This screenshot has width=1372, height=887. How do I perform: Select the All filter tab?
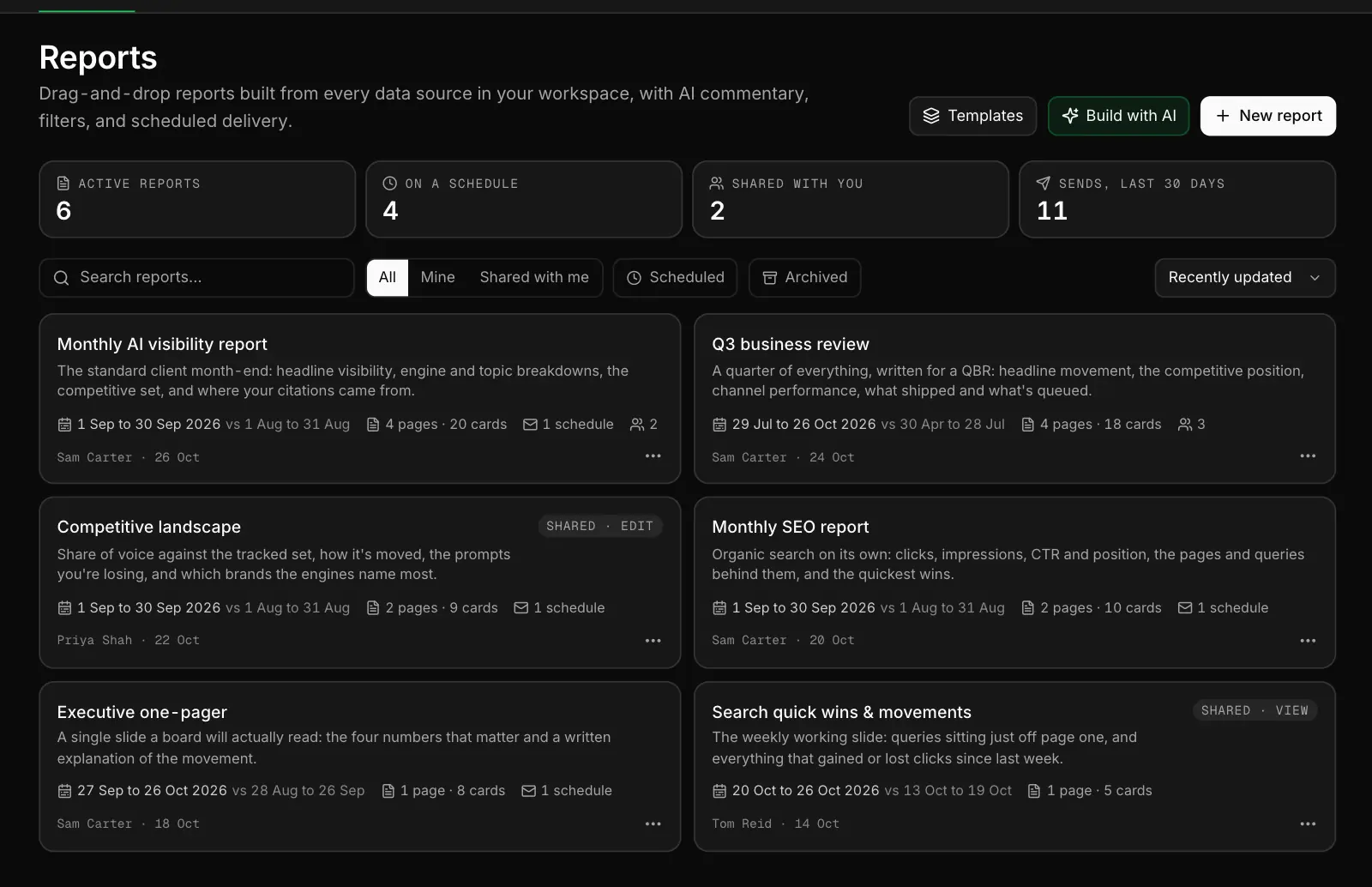pyautogui.click(x=388, y=278)
